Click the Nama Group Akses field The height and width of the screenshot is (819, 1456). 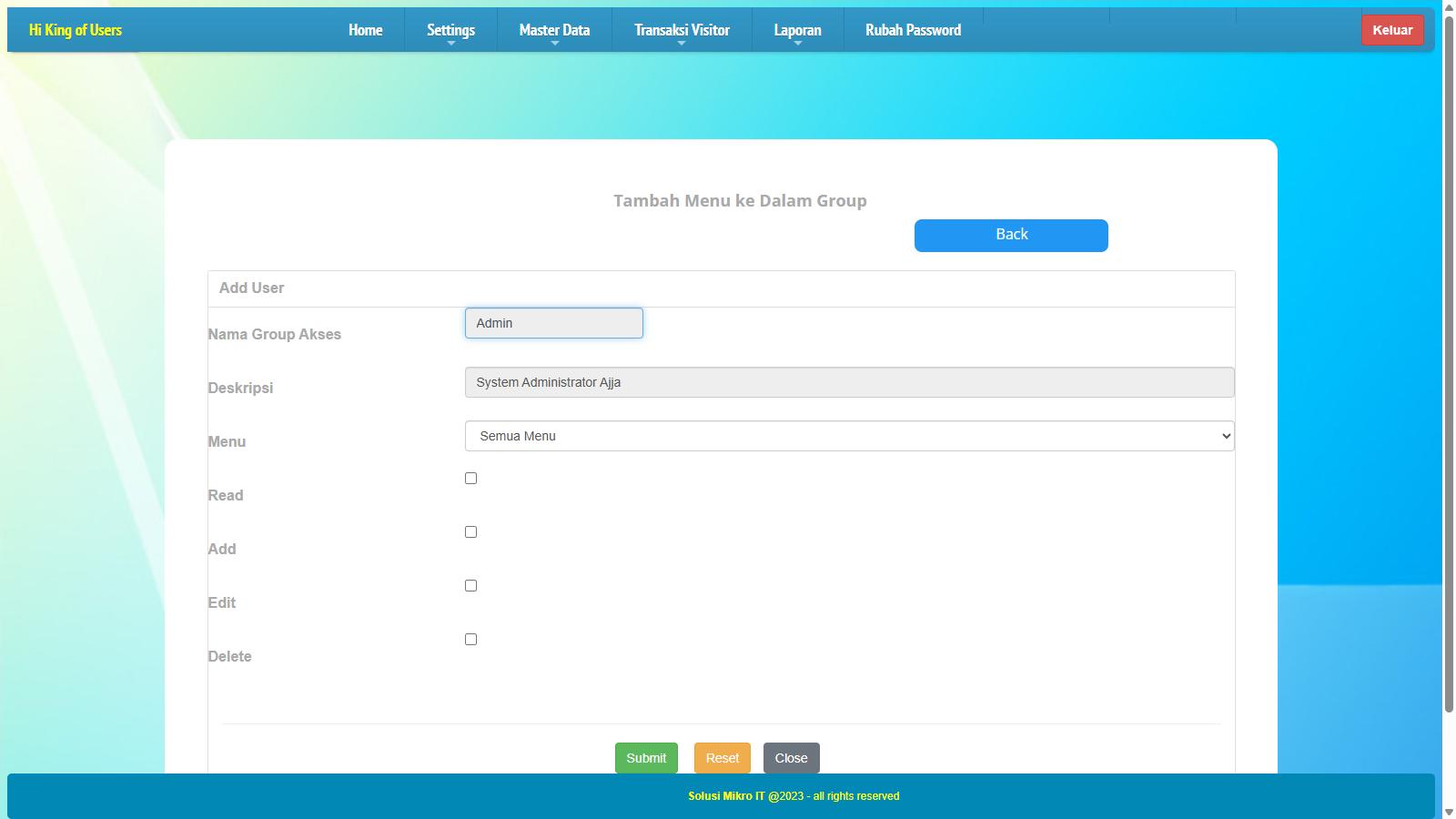[553, 323]
